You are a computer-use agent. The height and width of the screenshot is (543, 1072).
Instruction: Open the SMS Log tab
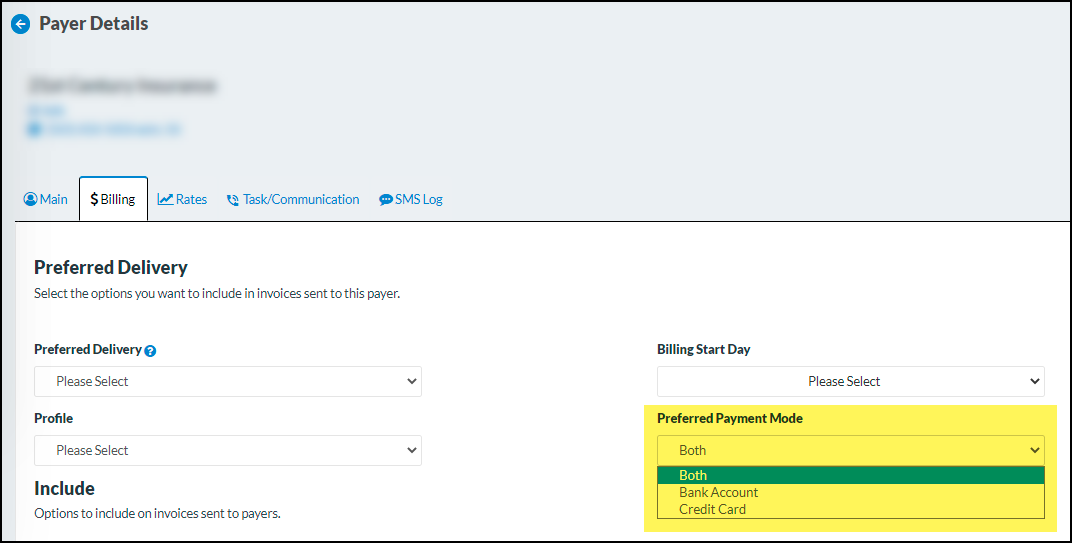tap(418, 199)
